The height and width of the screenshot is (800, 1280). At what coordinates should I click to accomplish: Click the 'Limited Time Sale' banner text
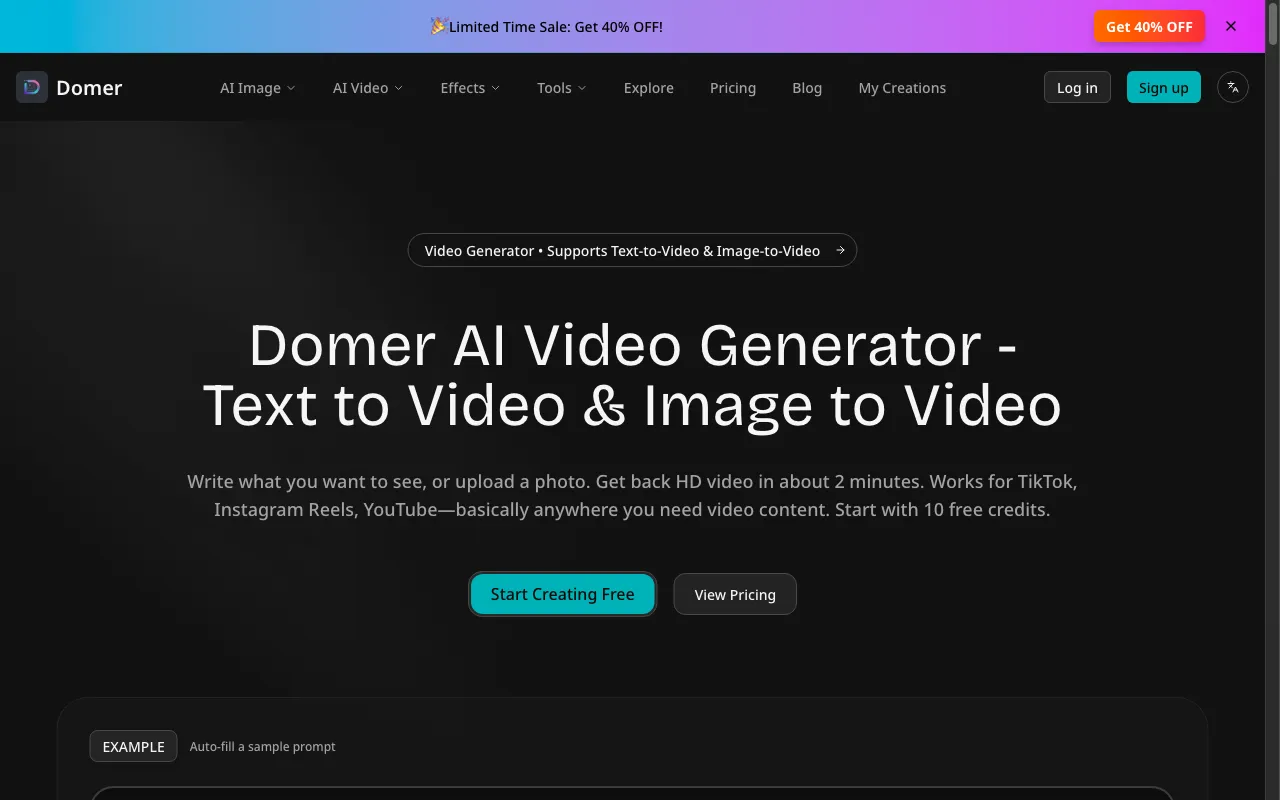pyautogui.click(x=556, y=27)
